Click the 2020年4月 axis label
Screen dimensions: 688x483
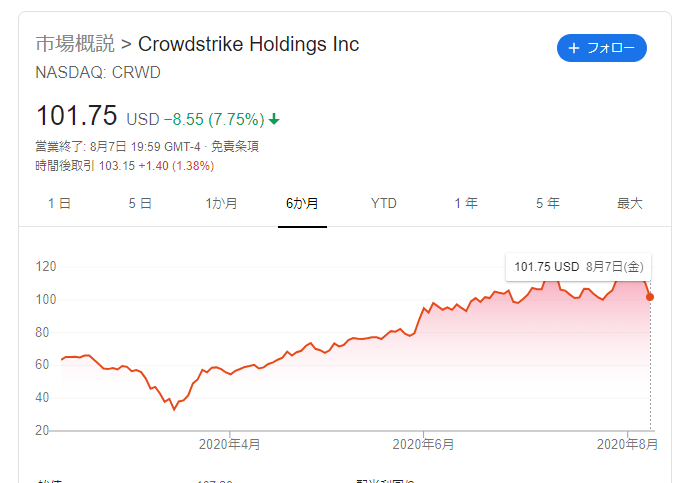tap(229, 444)
